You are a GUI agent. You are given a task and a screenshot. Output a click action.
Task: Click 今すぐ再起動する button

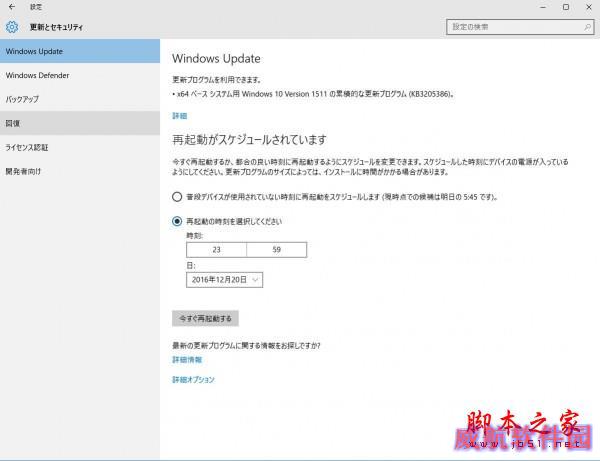tap(205, 318)
